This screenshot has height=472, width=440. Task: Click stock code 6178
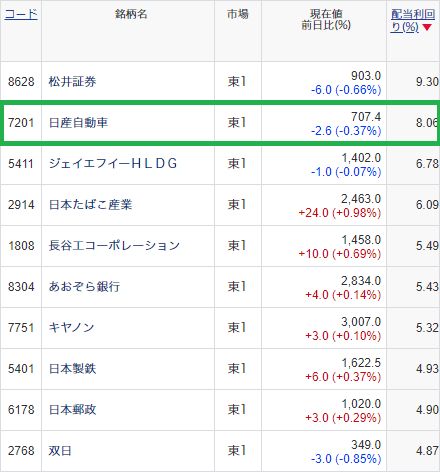pyautogui.click(x=21, y=410)
